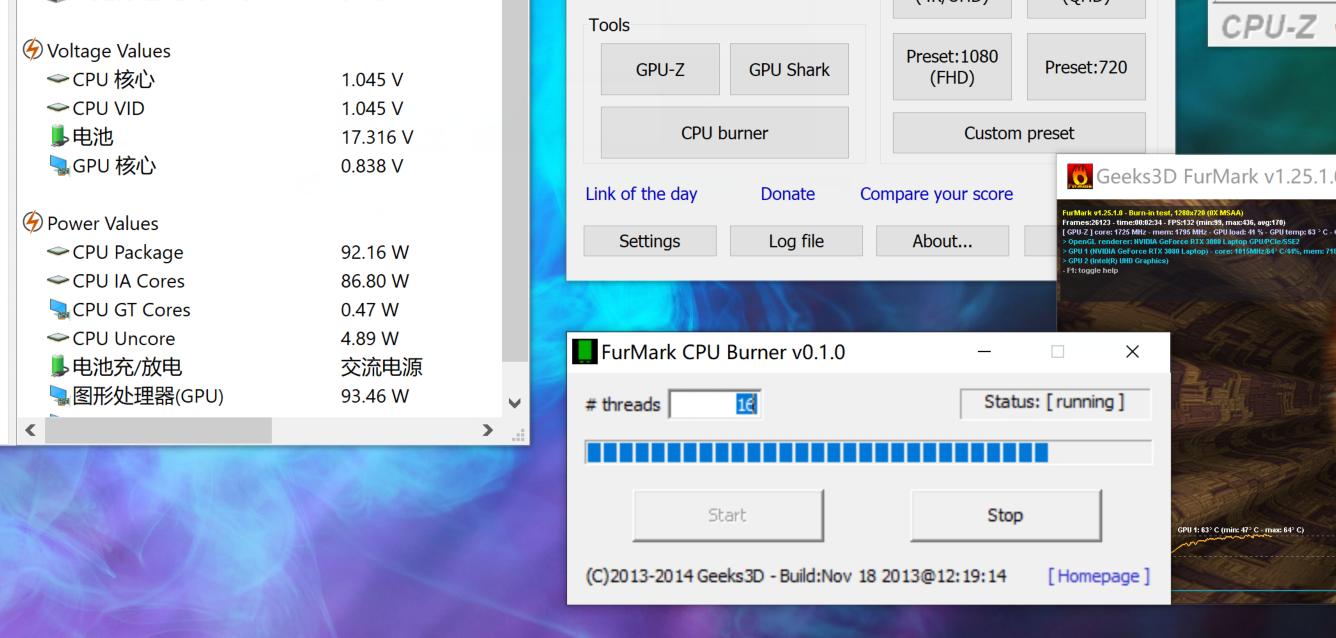
Task: Click the Power Values lightning bolt icon
Action: (x=33, y=223)
